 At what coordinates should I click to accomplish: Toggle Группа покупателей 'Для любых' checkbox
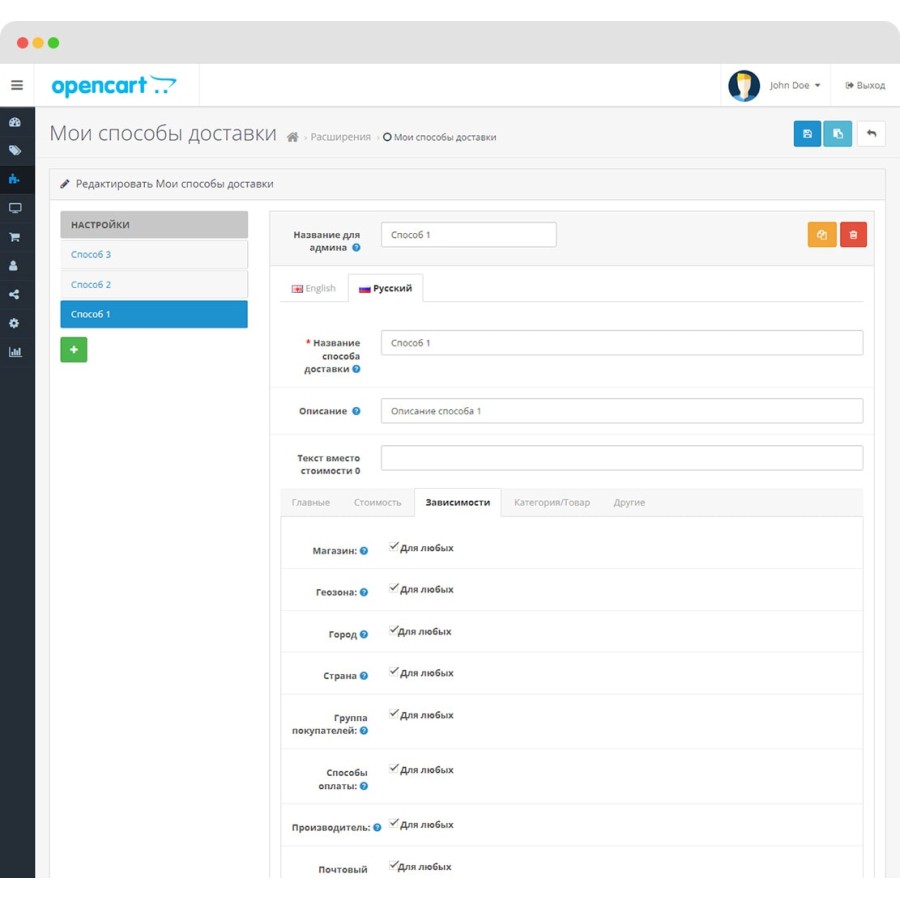394,713
